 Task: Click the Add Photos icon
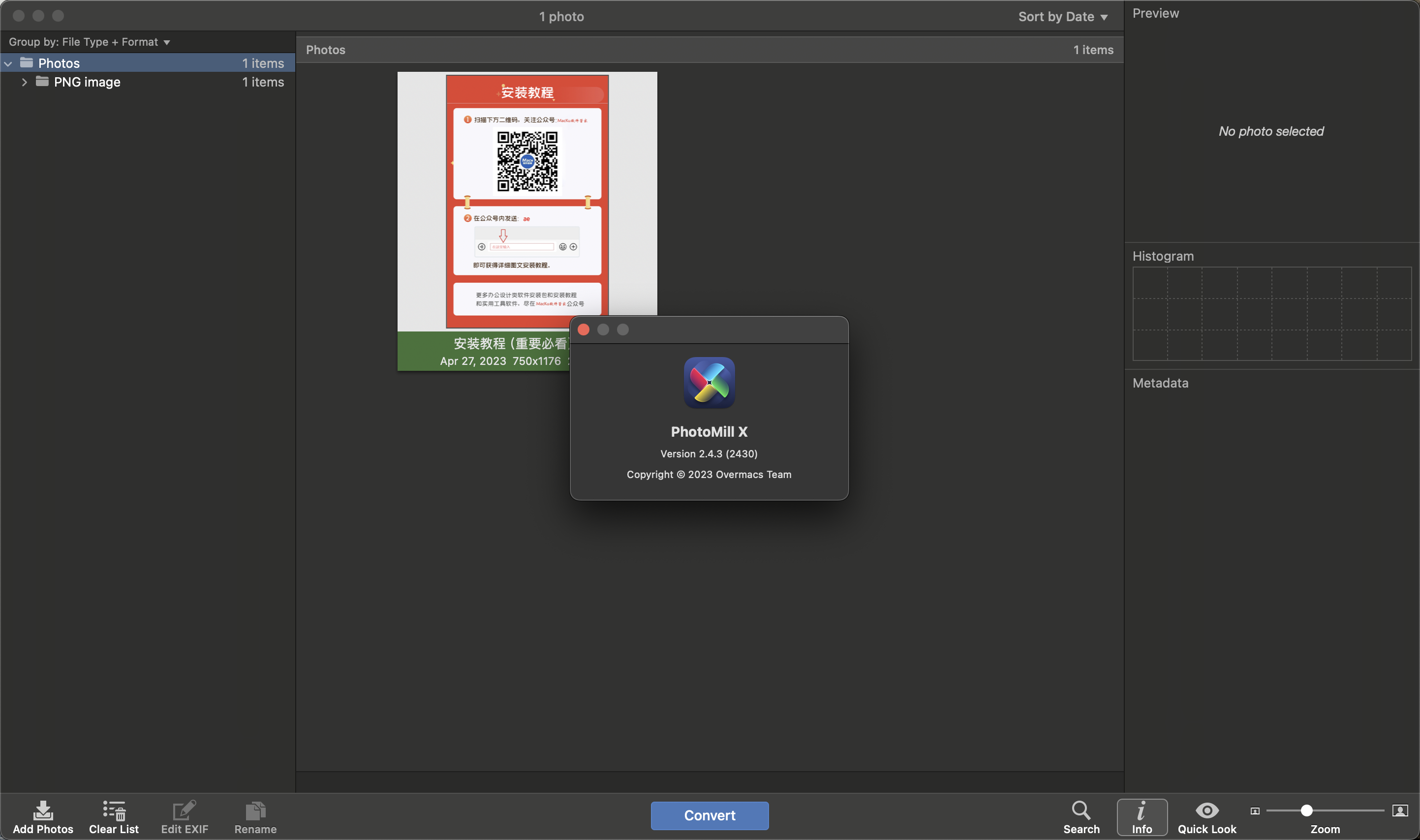(43, 810)
